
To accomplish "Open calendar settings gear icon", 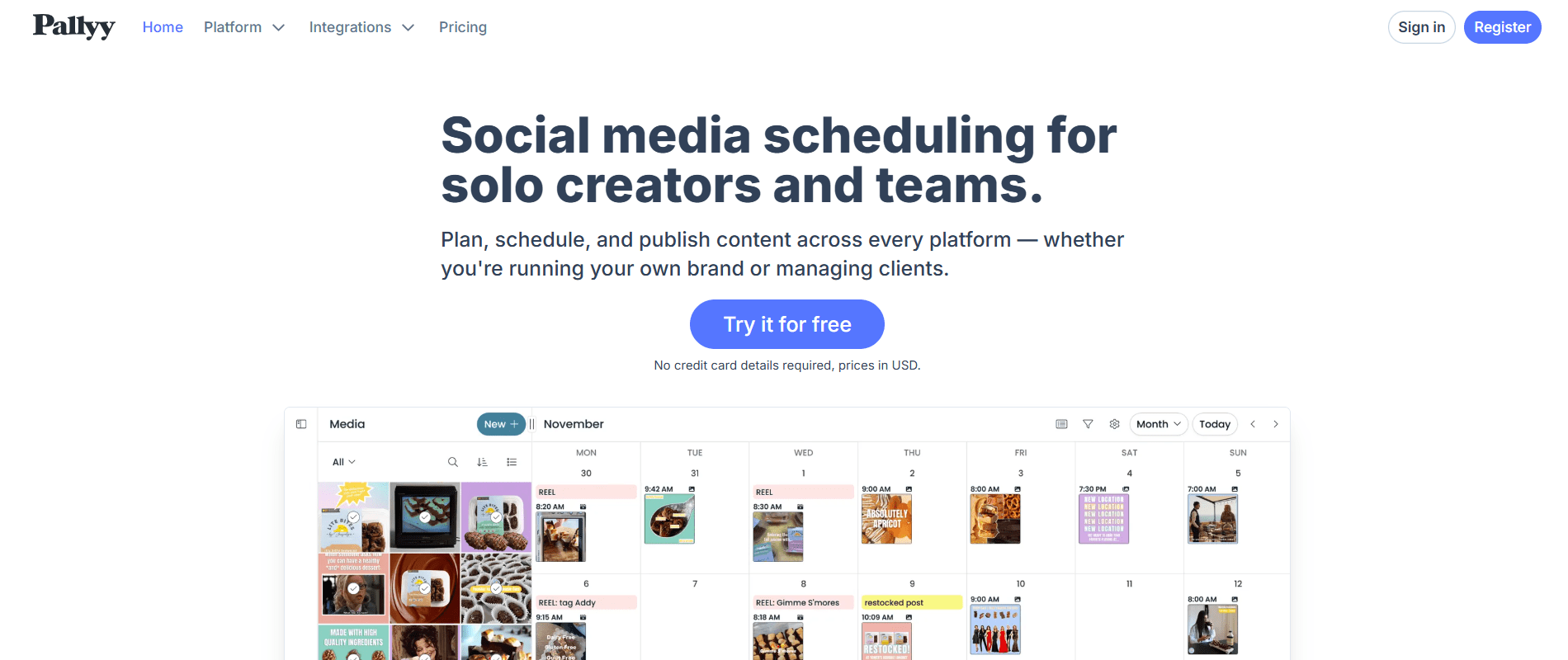I will 1114,424.
